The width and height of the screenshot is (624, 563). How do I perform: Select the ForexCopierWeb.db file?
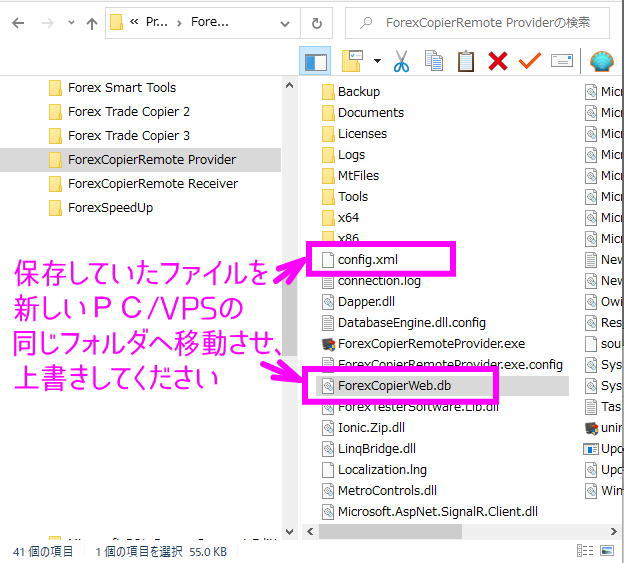442,386
